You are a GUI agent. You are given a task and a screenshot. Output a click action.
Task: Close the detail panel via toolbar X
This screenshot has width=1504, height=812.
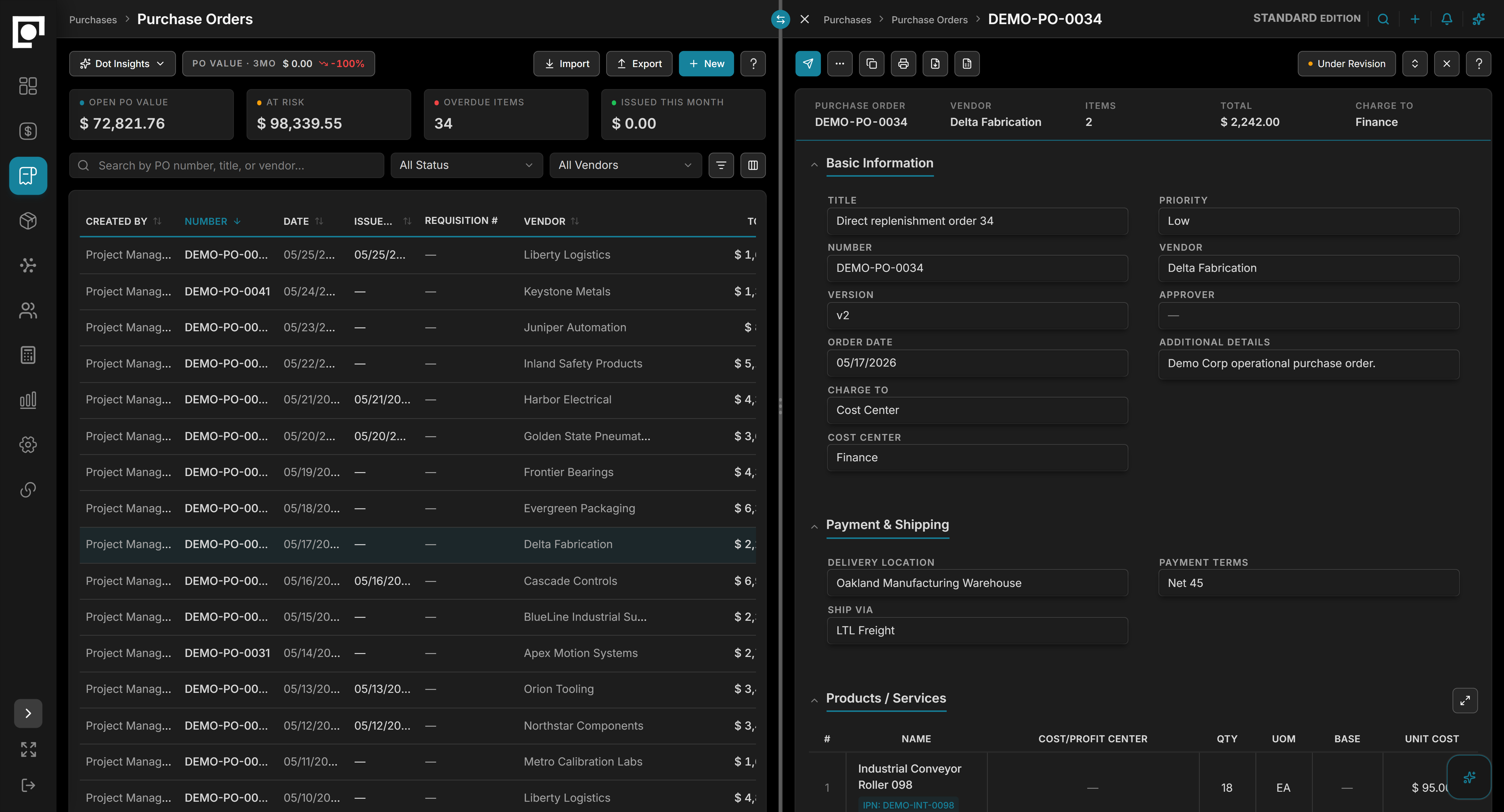[x=1447, y=64]
